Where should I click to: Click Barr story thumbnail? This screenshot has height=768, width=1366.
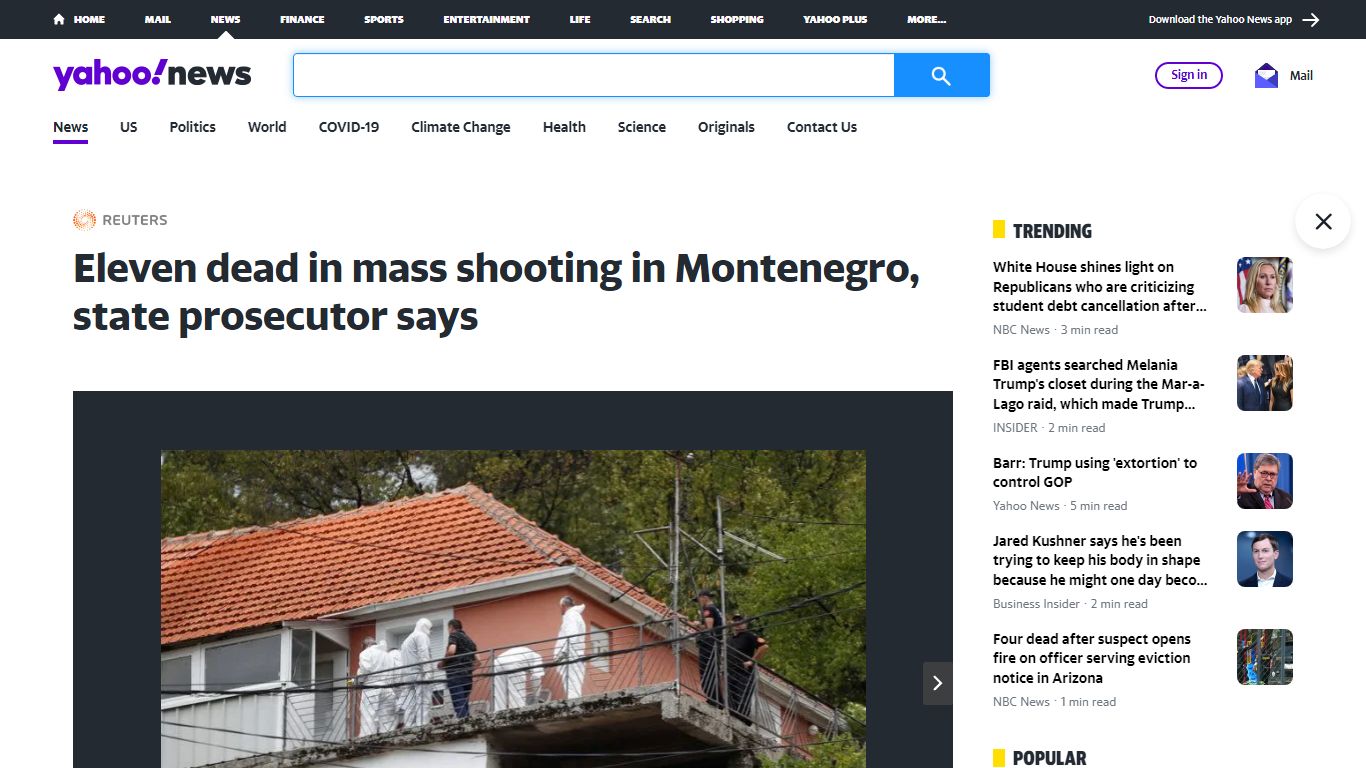1265,481
